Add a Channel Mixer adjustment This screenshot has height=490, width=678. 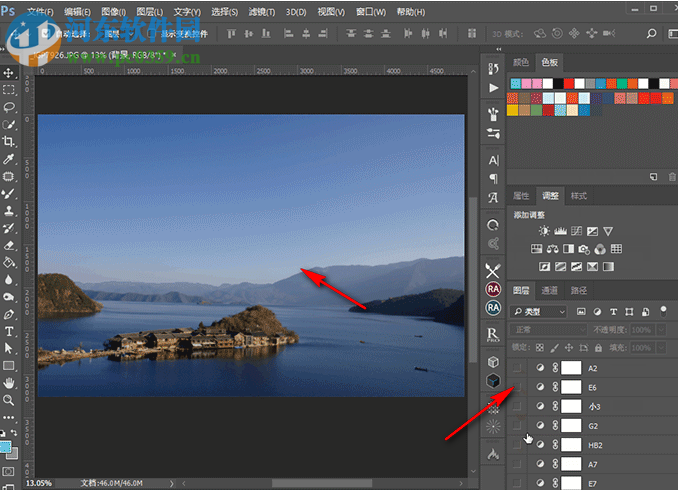click(x=600, y=249)
